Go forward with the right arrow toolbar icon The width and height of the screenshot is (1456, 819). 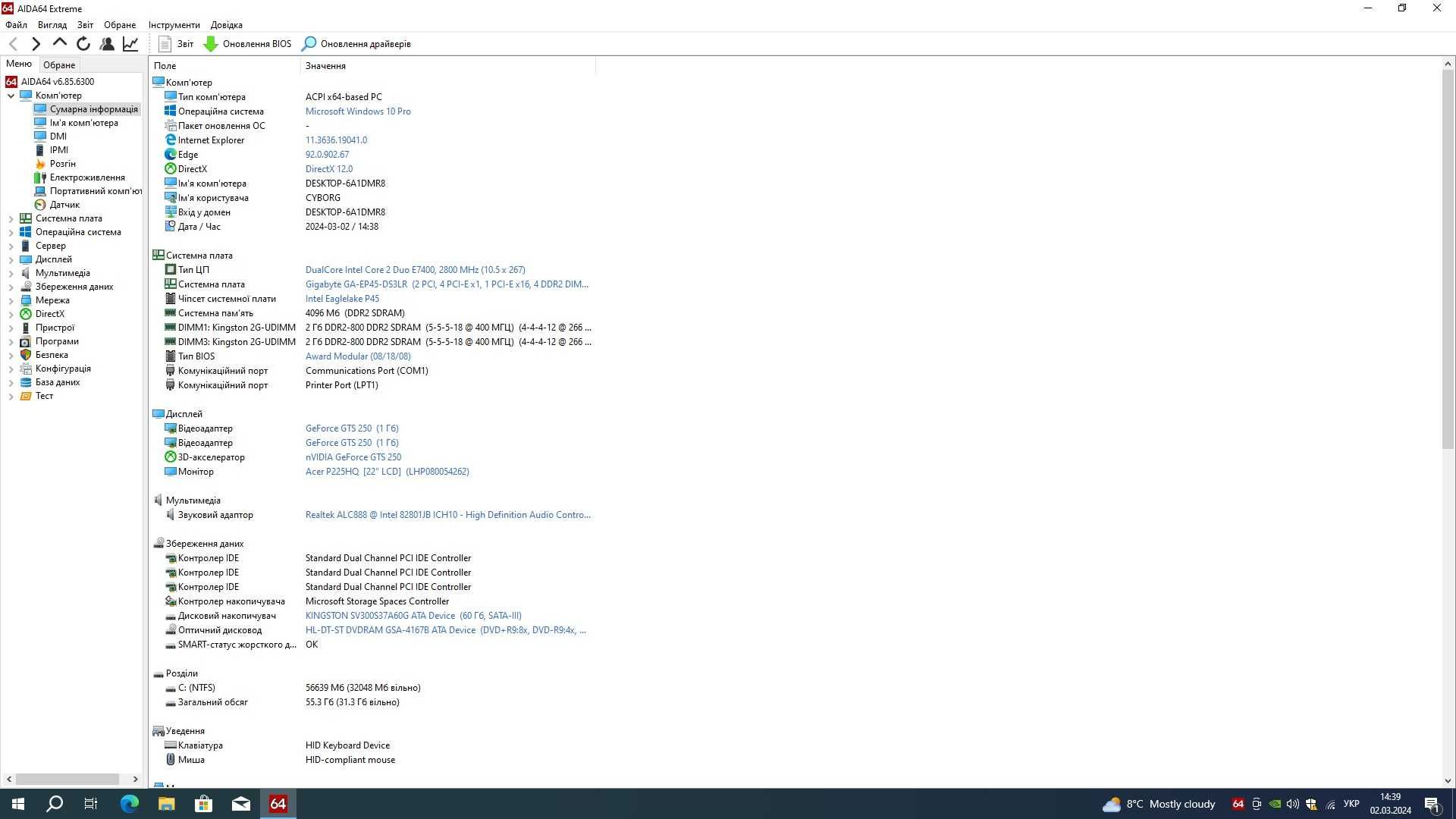pos(36,44)
